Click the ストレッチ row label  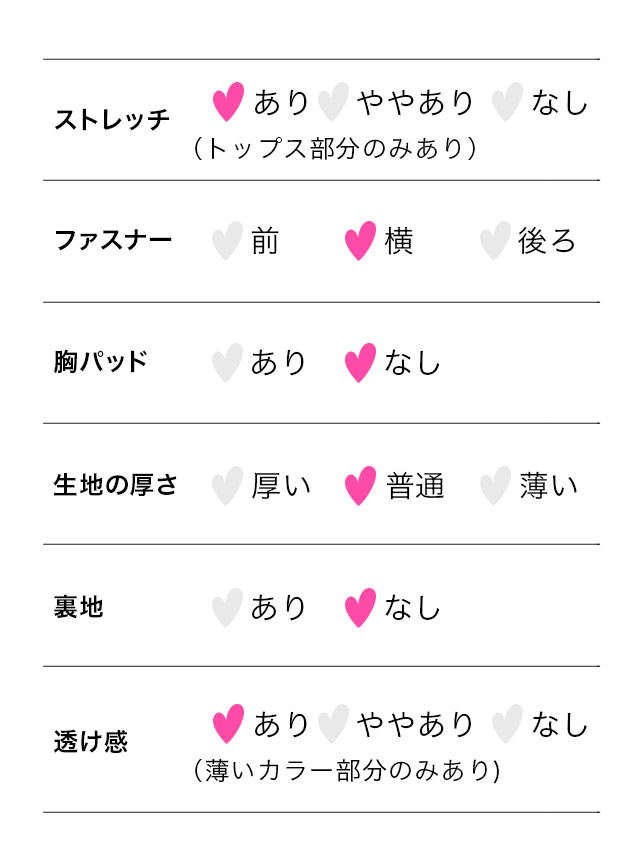112,119
